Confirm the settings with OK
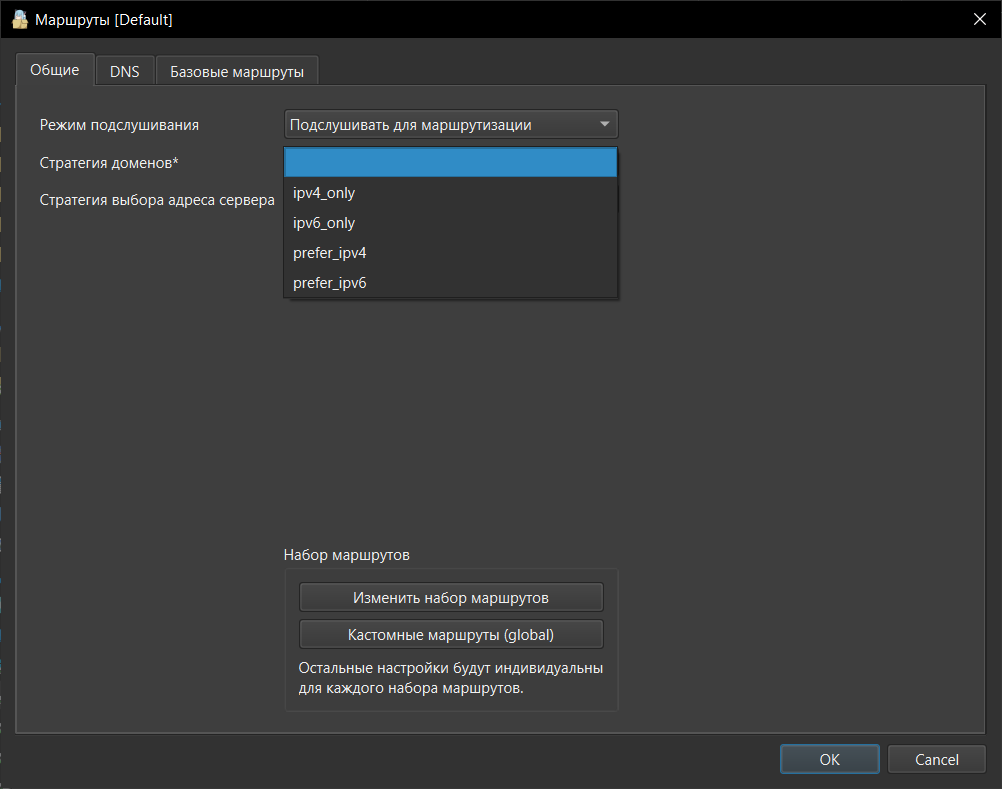Screen dimensions: 1002x789 [x=829, y=759]
